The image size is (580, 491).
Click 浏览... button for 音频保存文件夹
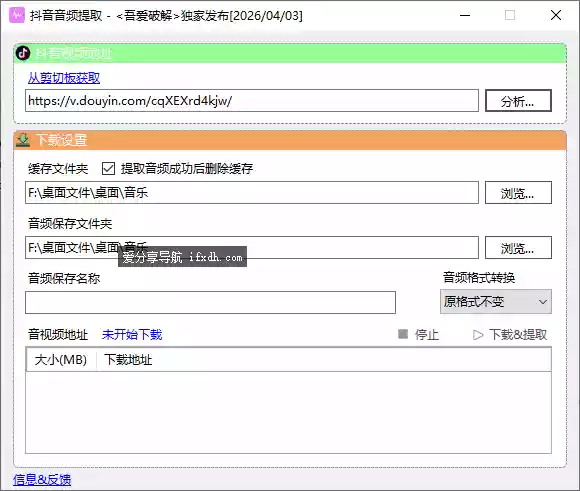(x=518, y=248)
